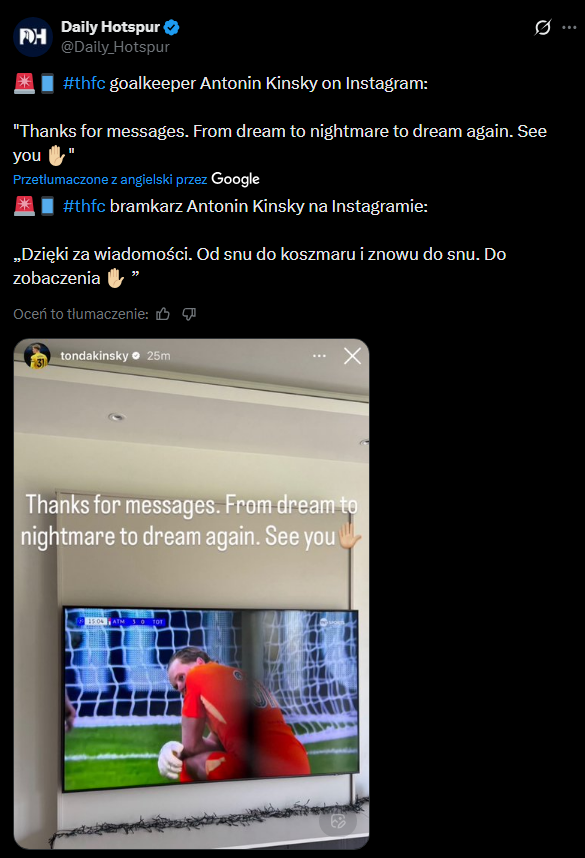This screenshot has height=858, width=585.
Task: Click the TV screen showing the goalkeeper
Action: click(211, 699)
